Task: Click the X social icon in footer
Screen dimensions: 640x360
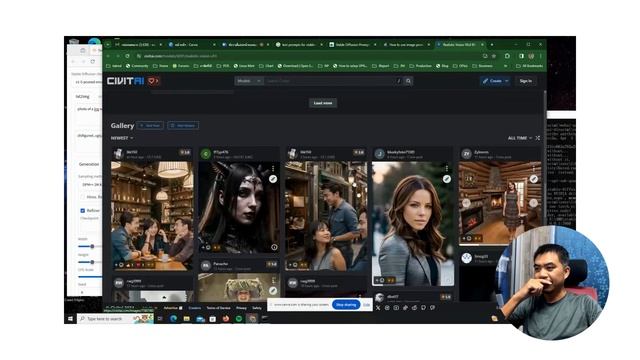Action: coord(378,308)
